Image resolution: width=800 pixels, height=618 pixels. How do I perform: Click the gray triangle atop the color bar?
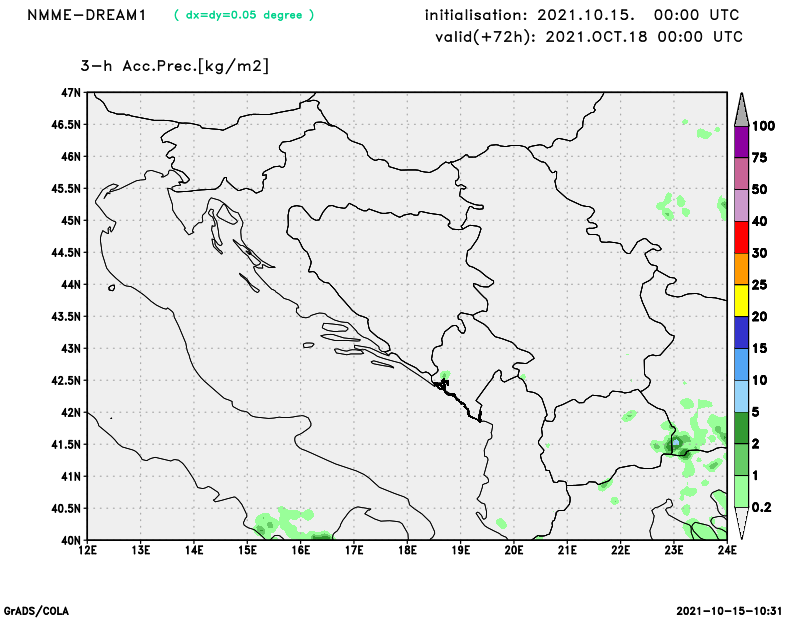pyautogui.click(x=741, y=106)
